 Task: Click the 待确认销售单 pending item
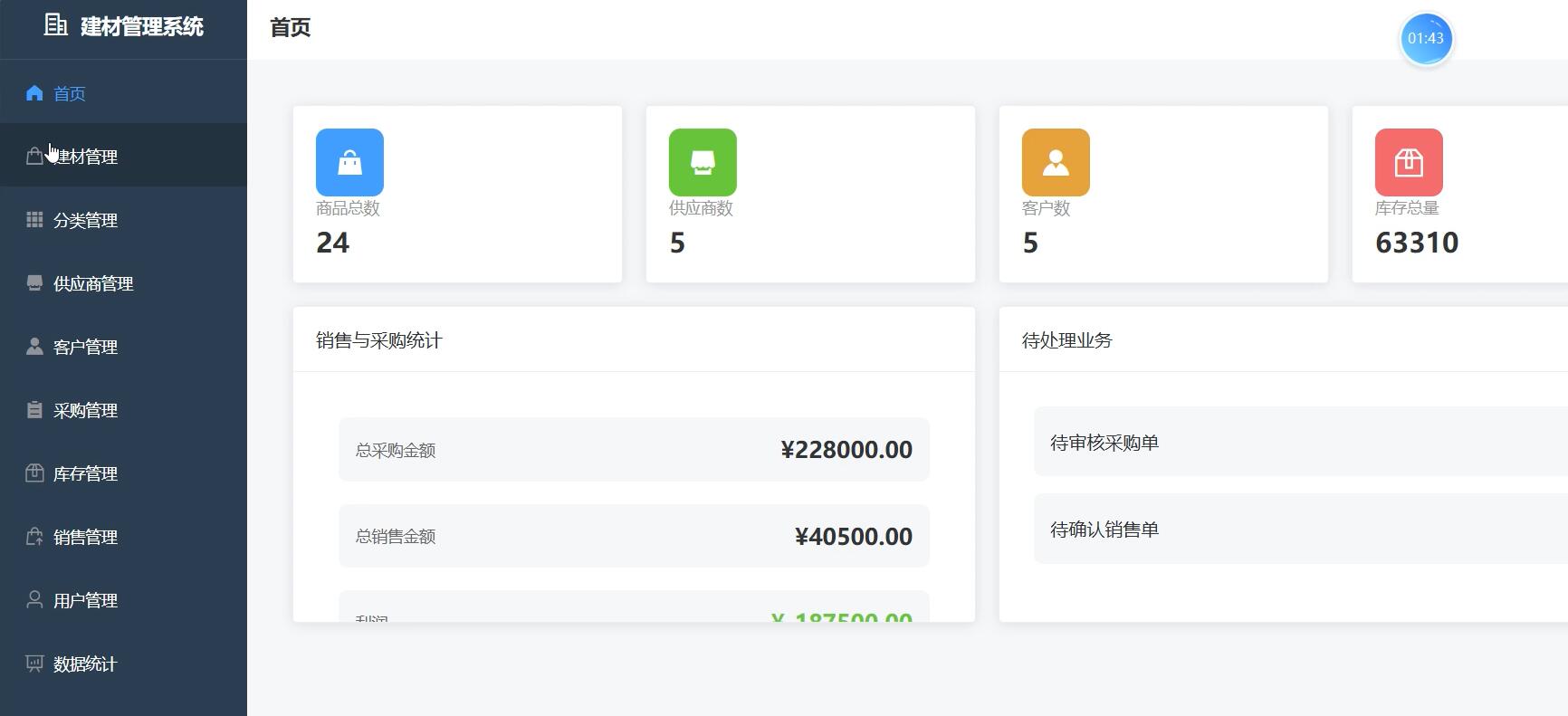tap(1301, 530)
